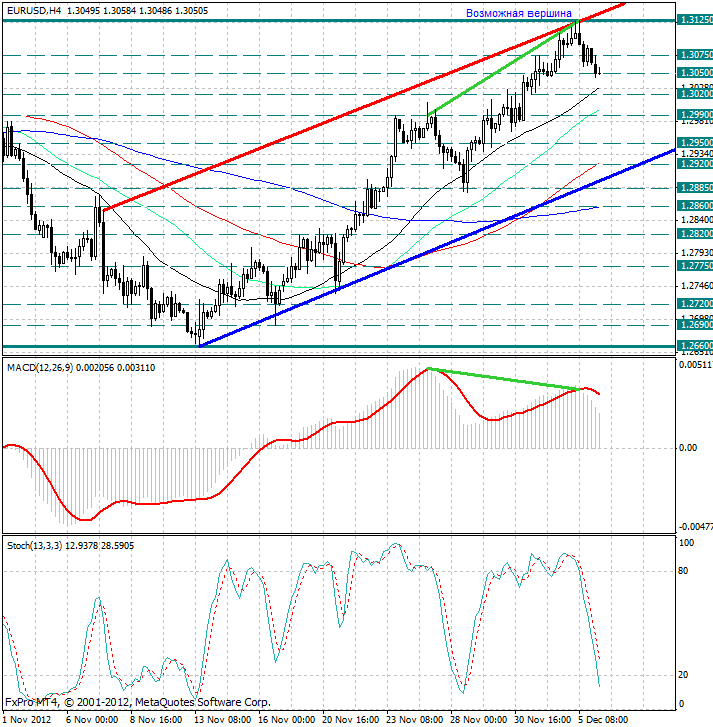This screenshot has width=713, height=727.
Task: Click the '28 Nov 00:00' time axis label
Action: click(x=478, y=720)
